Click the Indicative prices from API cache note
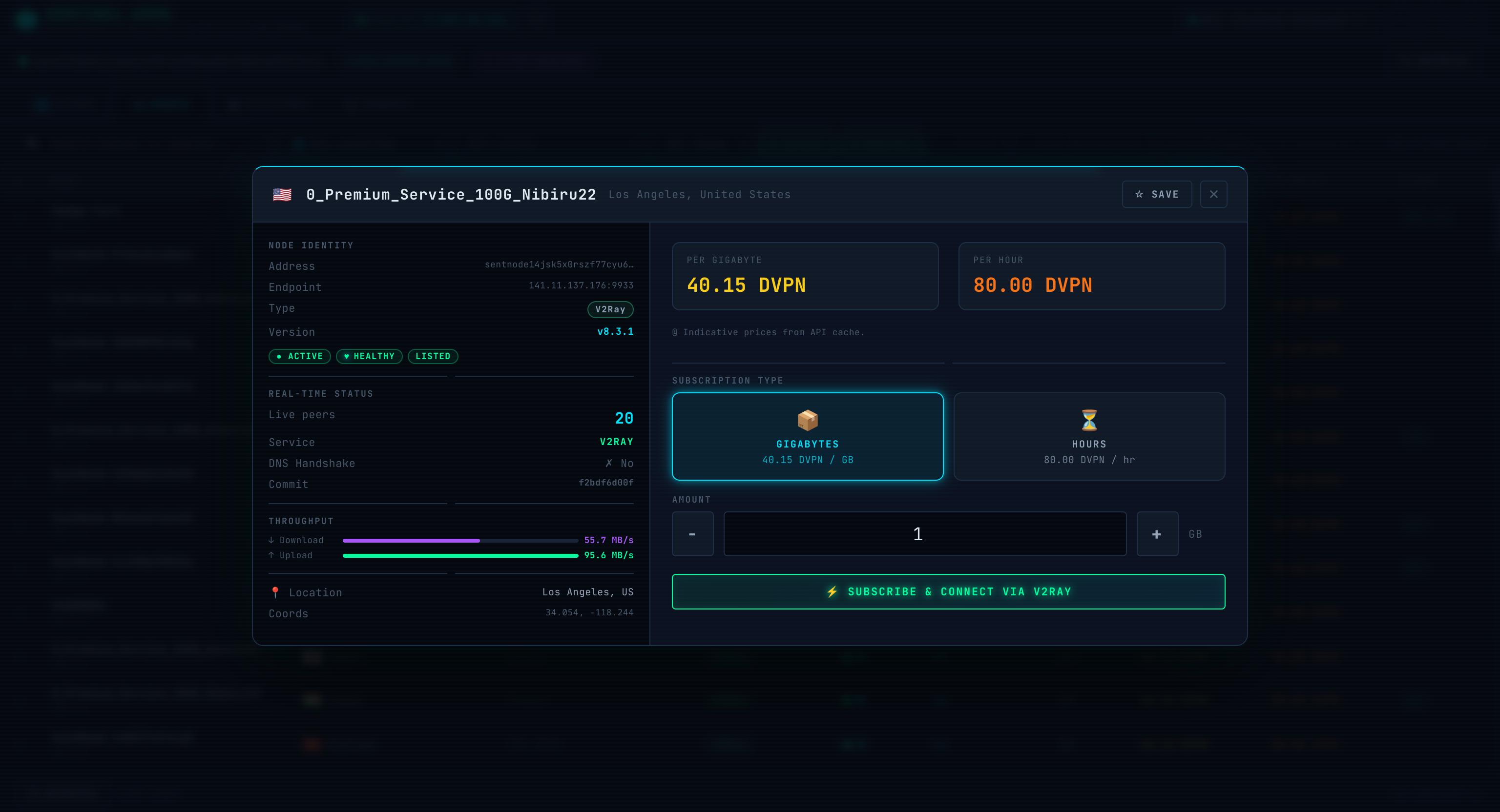Image resolution: width=1500 pixels, height=812 pixels. tap(768, 332)
